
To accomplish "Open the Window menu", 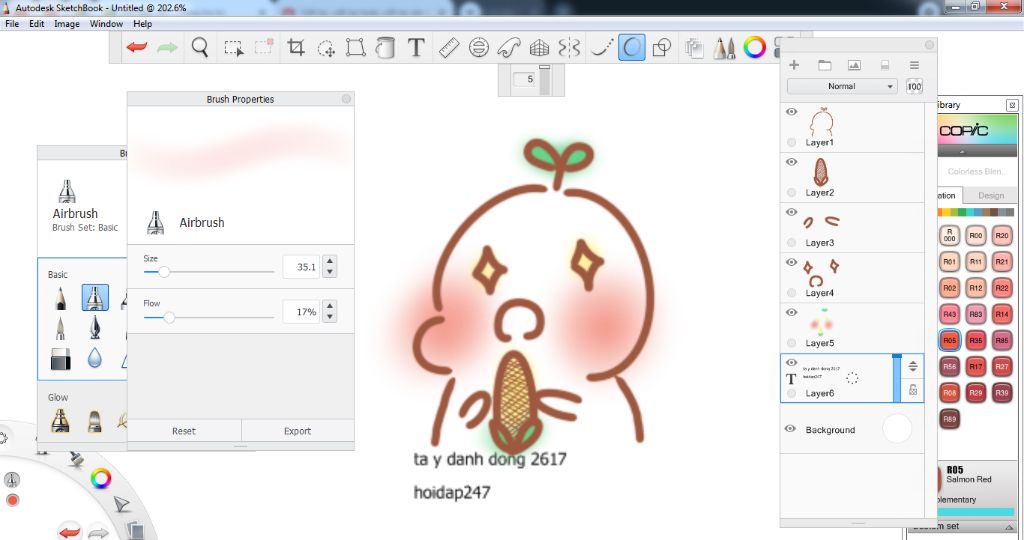I will 106,24.
